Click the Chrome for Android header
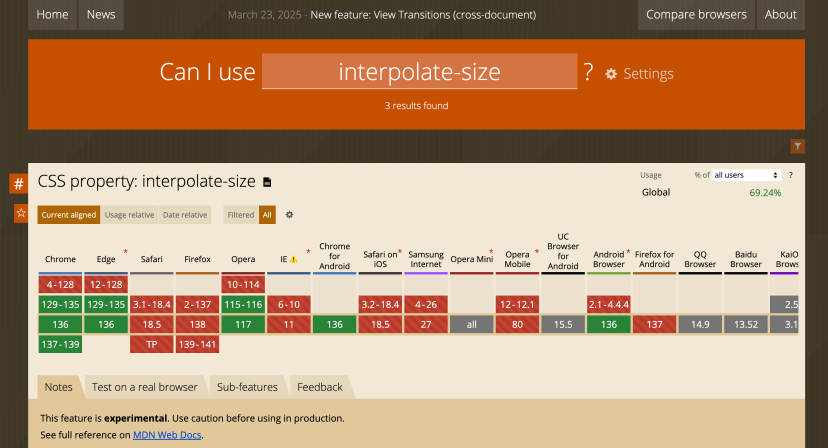This screenshot has width=828, height=448. coord(335,256)
